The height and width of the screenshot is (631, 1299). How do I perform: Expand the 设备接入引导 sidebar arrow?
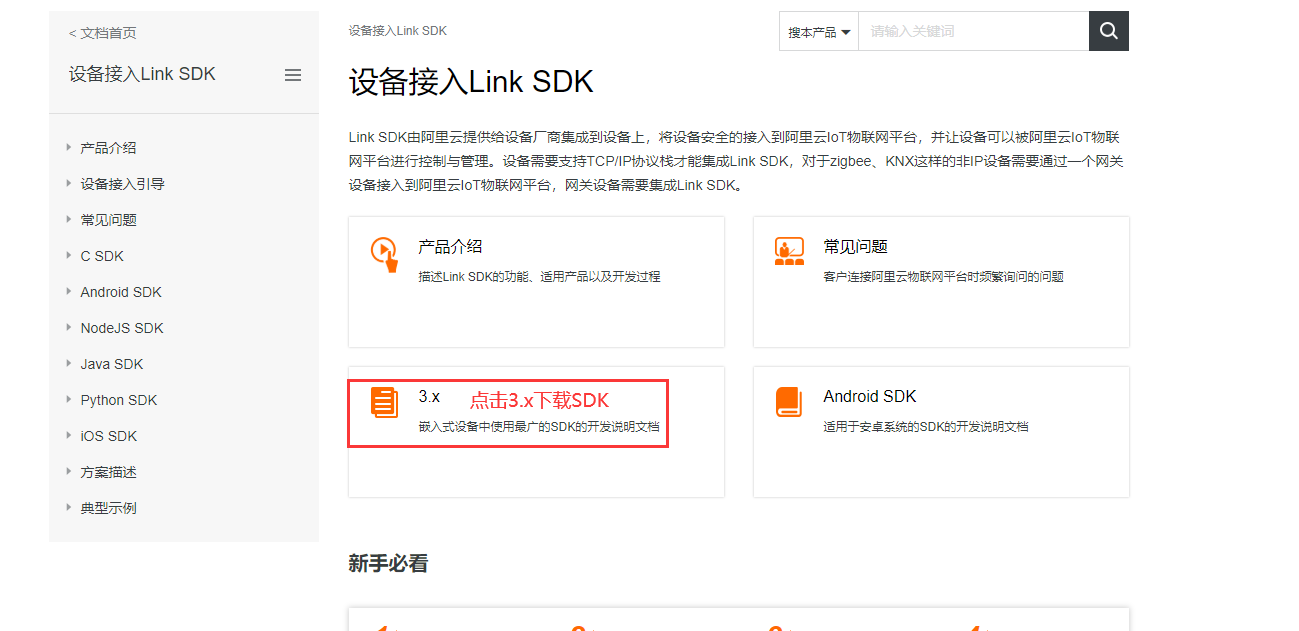pos(69,183)
